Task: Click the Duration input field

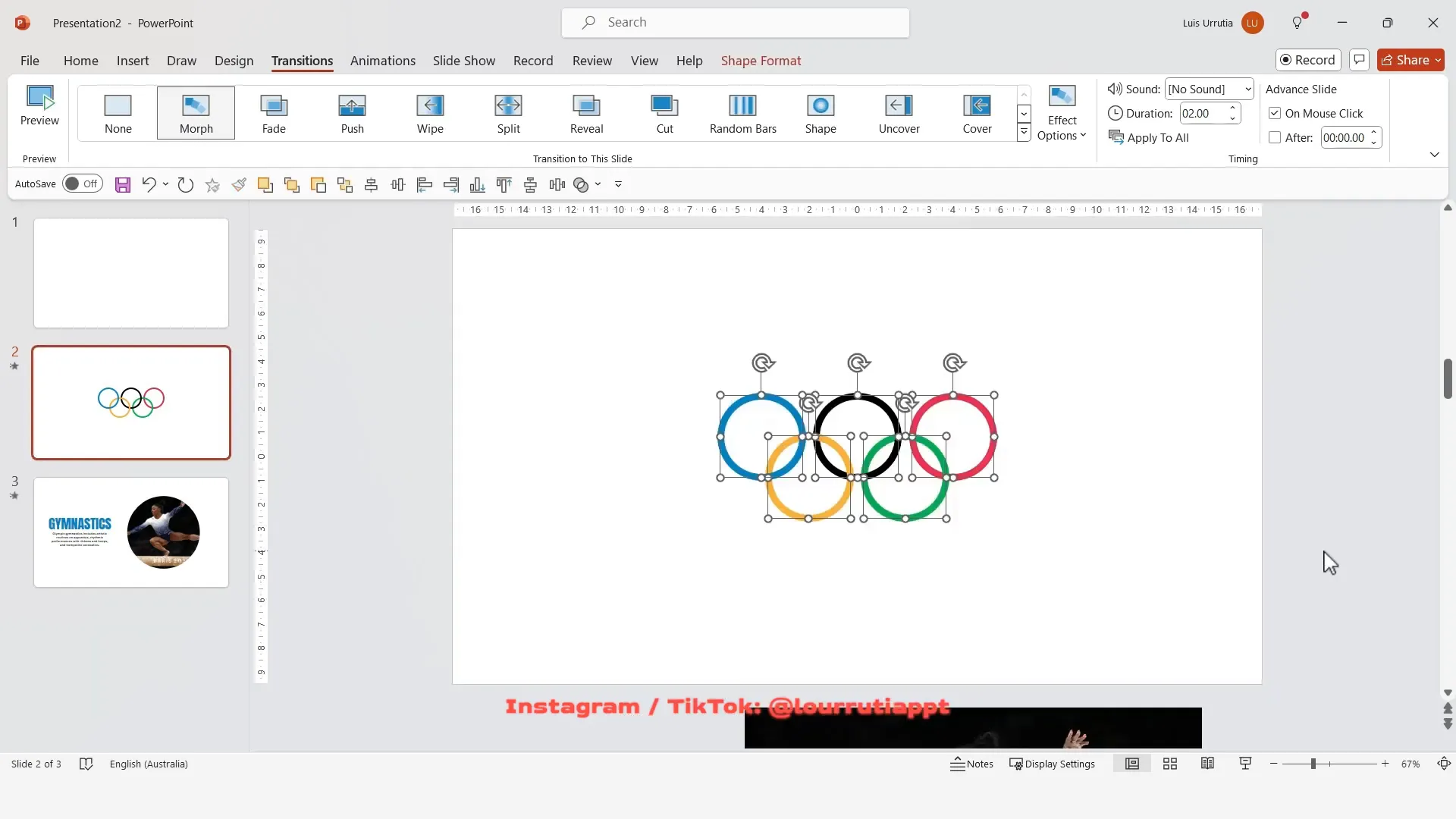Action: (1202, 113)
